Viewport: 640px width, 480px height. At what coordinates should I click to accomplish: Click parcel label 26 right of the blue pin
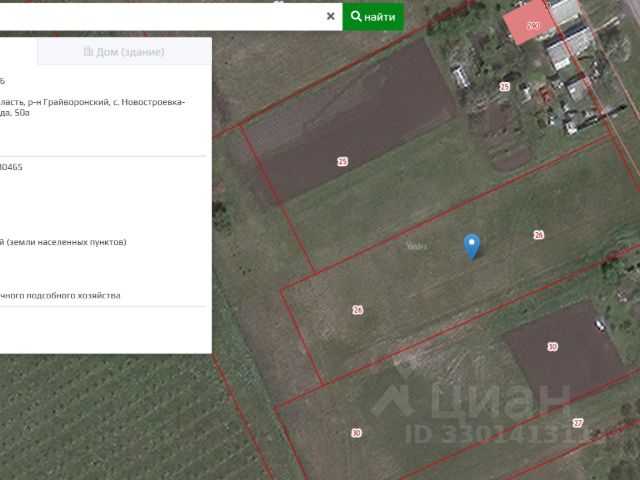pyautogui.click(x=539, y=235)
